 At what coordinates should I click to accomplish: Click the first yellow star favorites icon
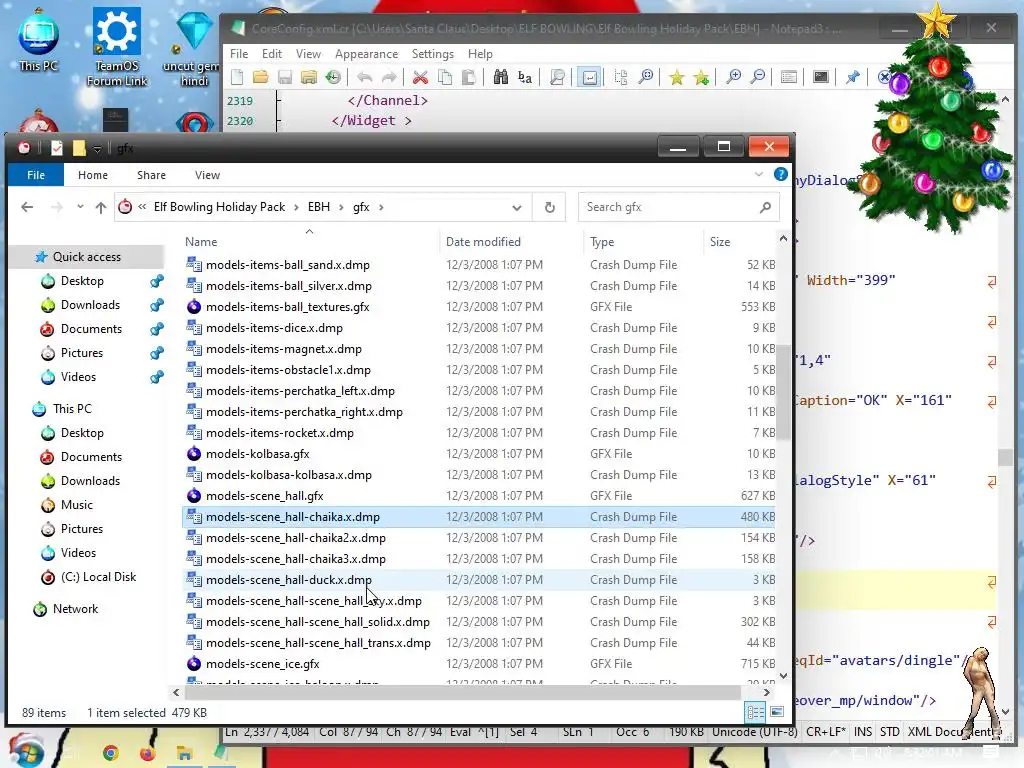[677, 78]
